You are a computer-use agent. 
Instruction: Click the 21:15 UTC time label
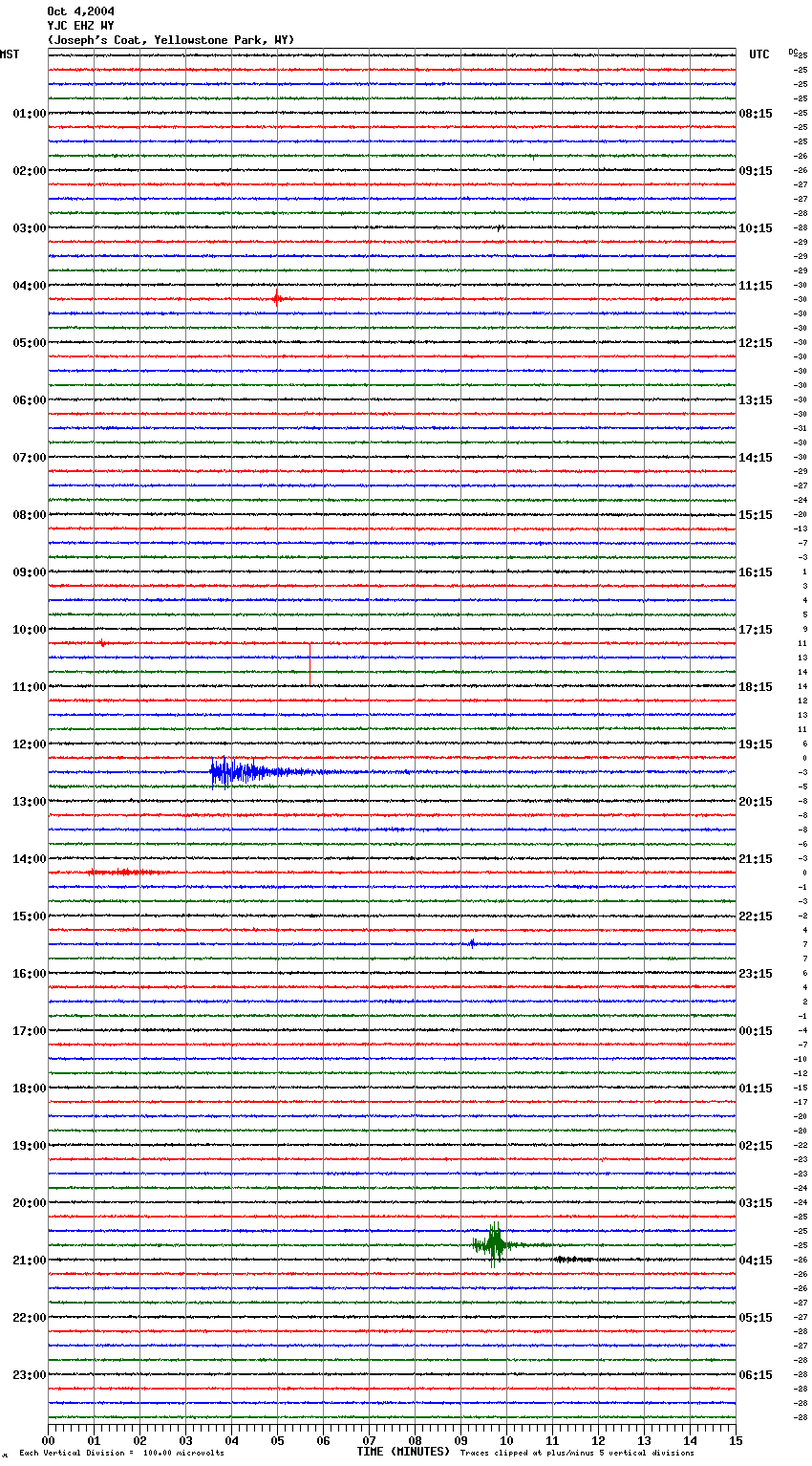click(x=756, y=859)
